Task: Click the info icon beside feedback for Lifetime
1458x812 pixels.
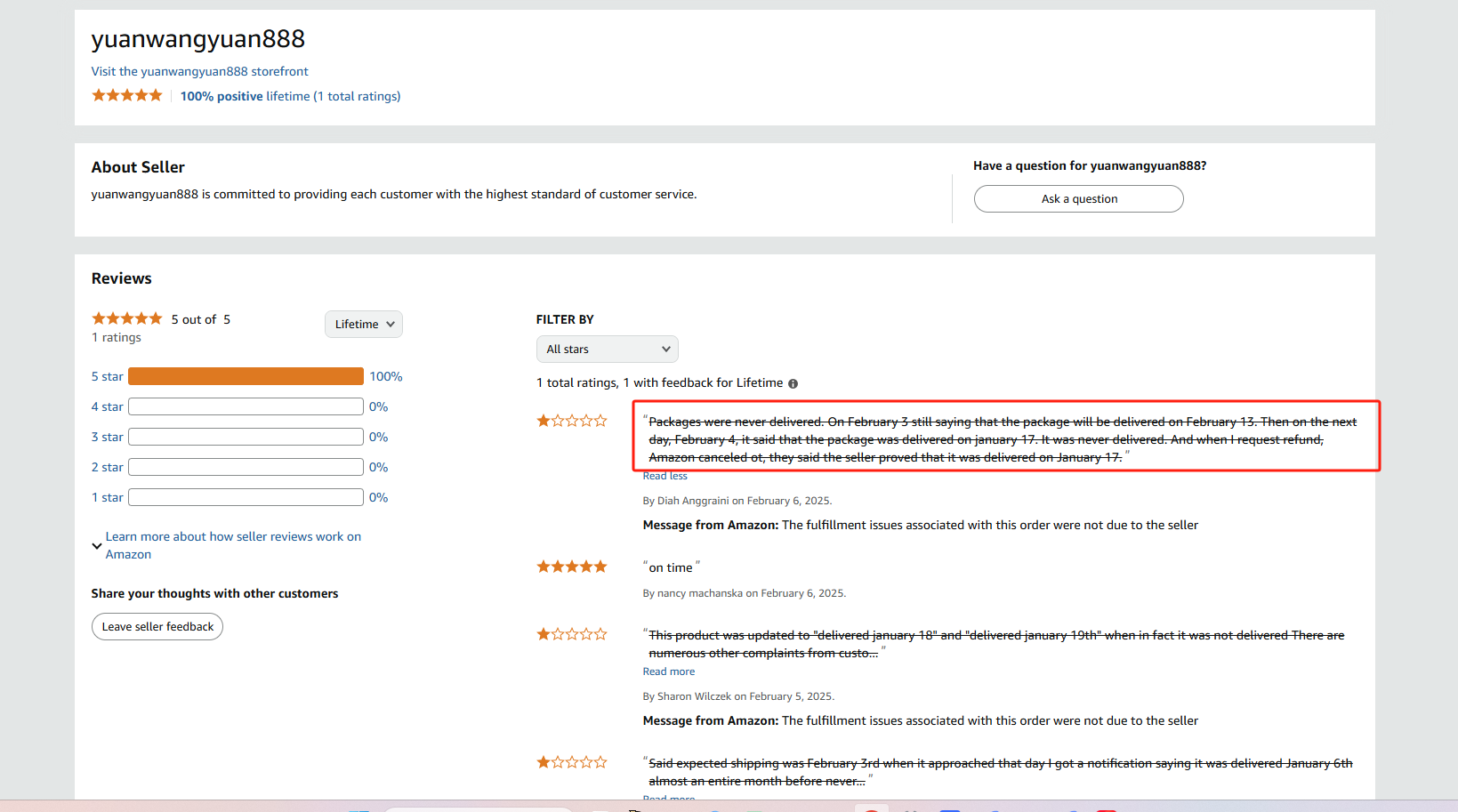Action: pos(793,383)
